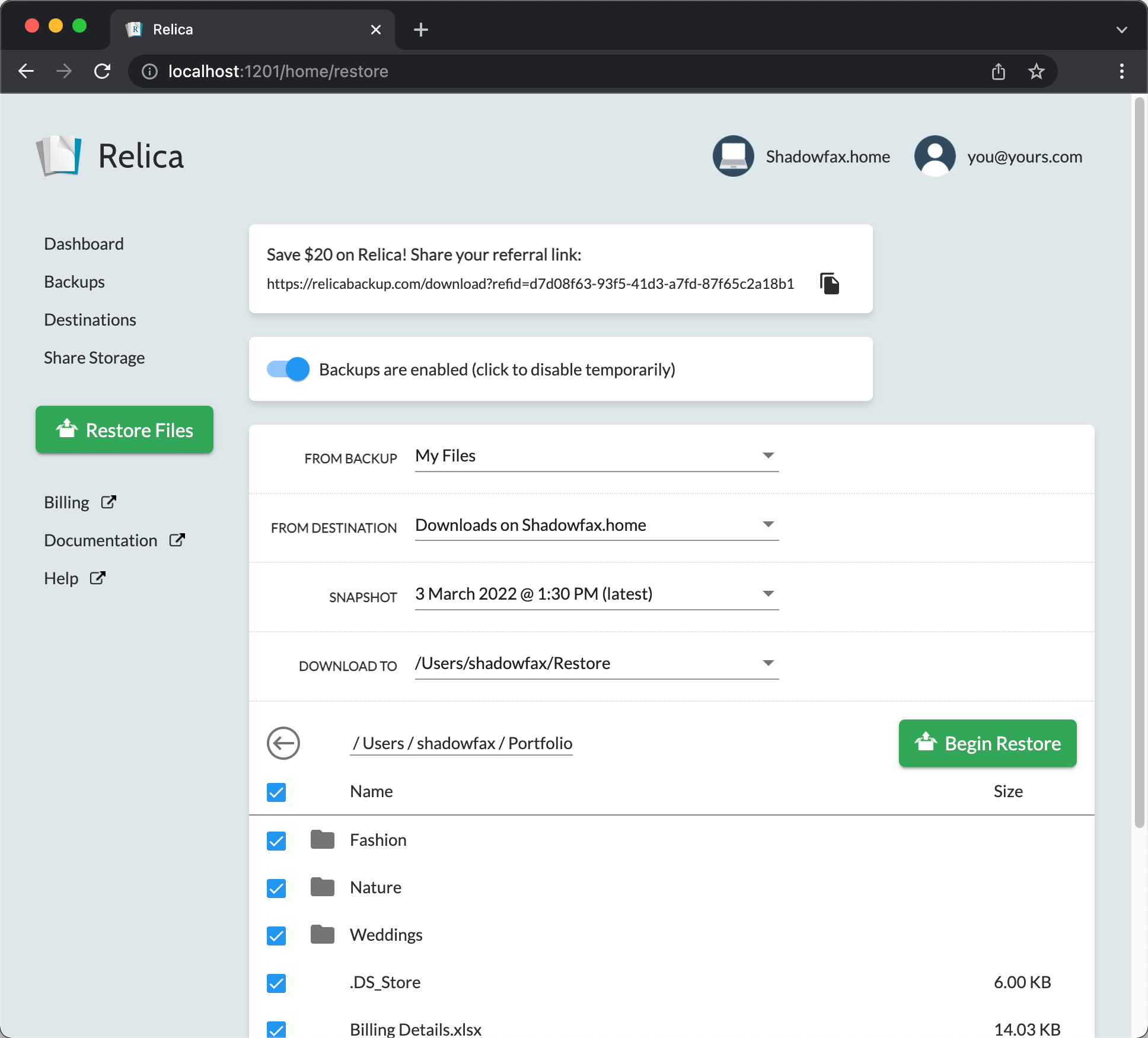Click the Begin Restore button
The width and height of the screenshot is (1148, 1038).
tap(987, 743)
